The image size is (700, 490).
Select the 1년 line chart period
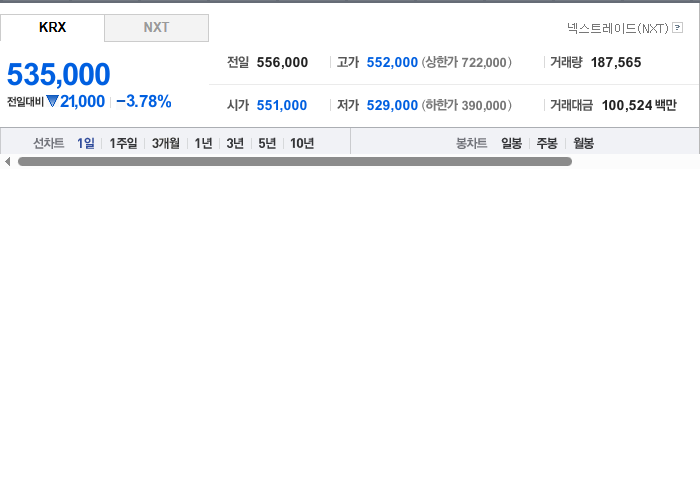click(203, 143)
